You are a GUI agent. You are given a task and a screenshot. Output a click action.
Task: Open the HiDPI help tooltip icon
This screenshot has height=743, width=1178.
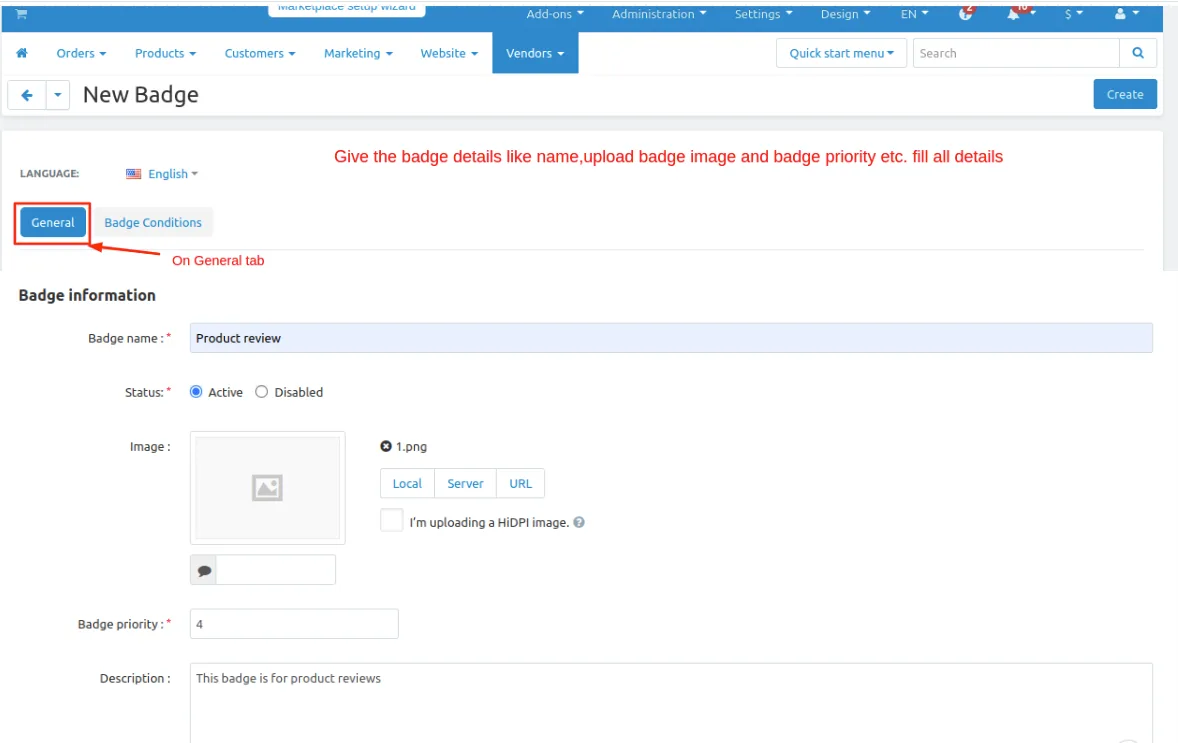pos(578,522)
